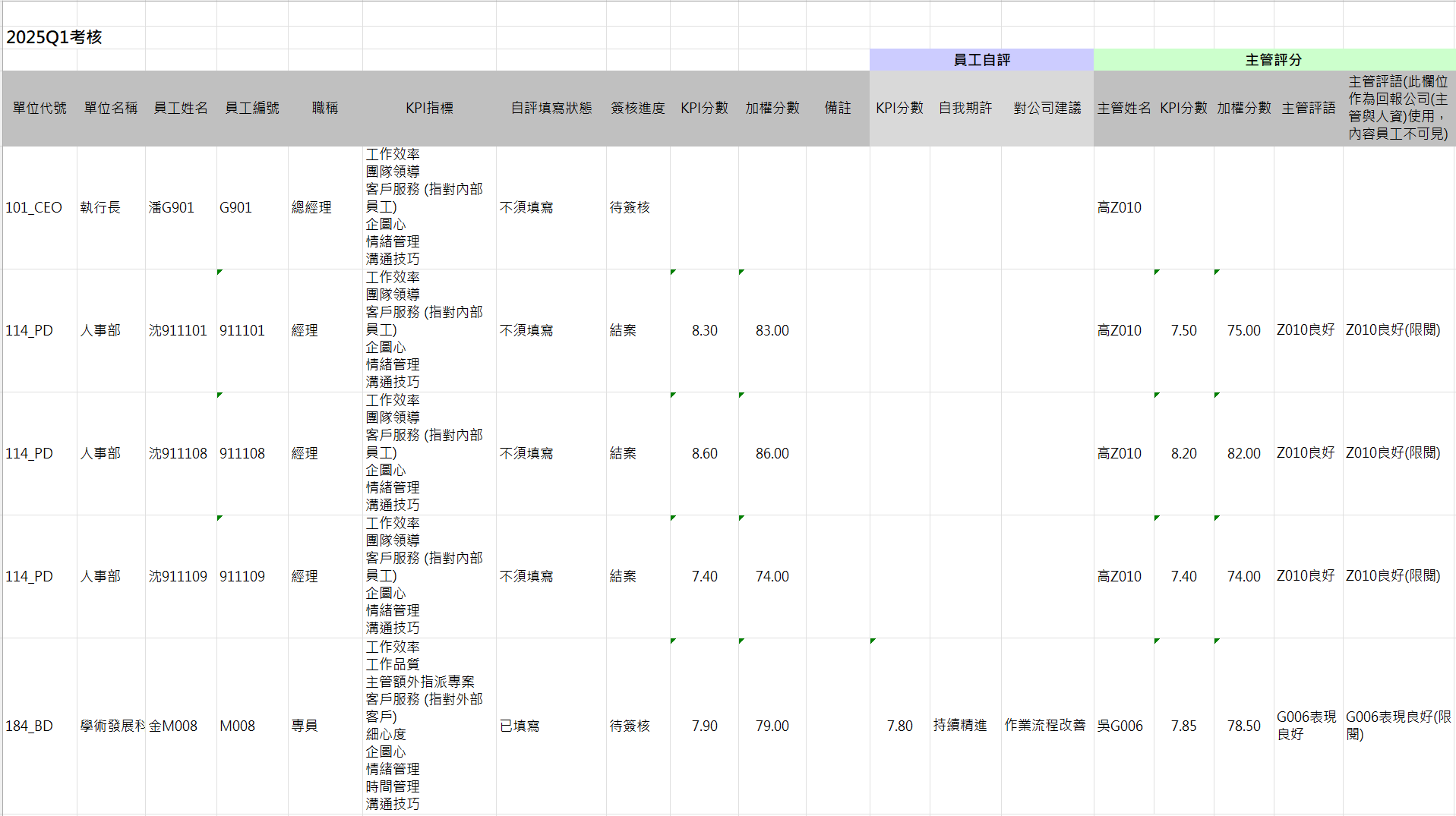Screen dimensions: 1456x816
Task: Select the "備註" column header
Action: [837, 108]
